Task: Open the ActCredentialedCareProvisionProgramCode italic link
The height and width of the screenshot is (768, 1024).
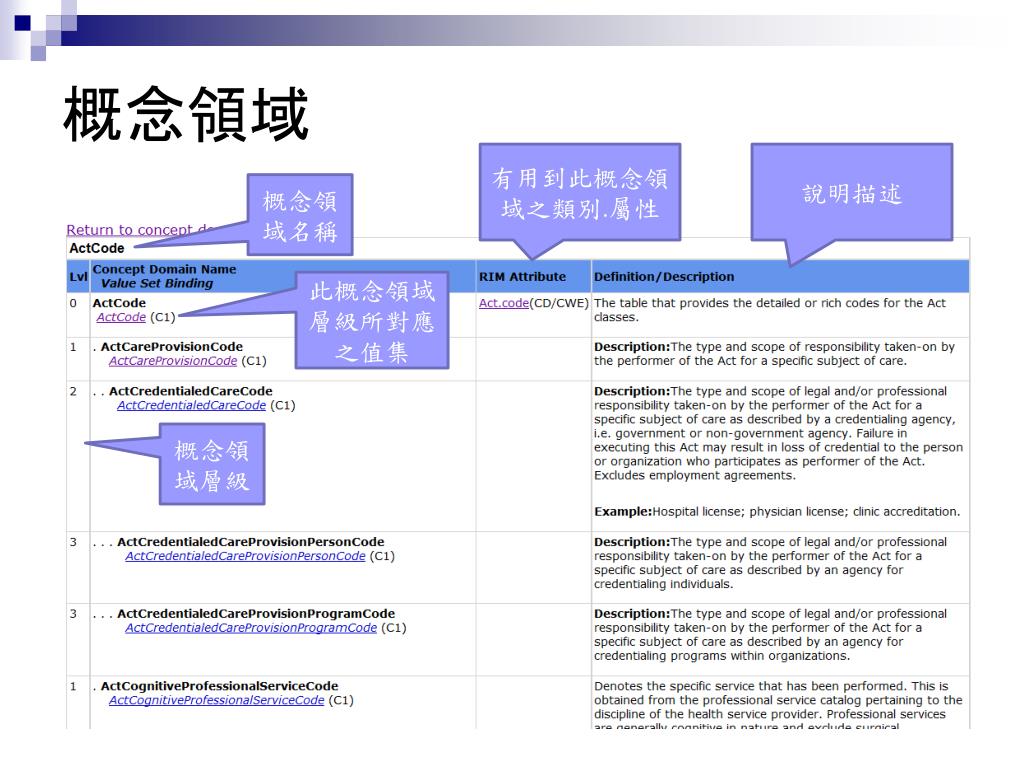Action: pyautogui.click(x=251, y=628)
